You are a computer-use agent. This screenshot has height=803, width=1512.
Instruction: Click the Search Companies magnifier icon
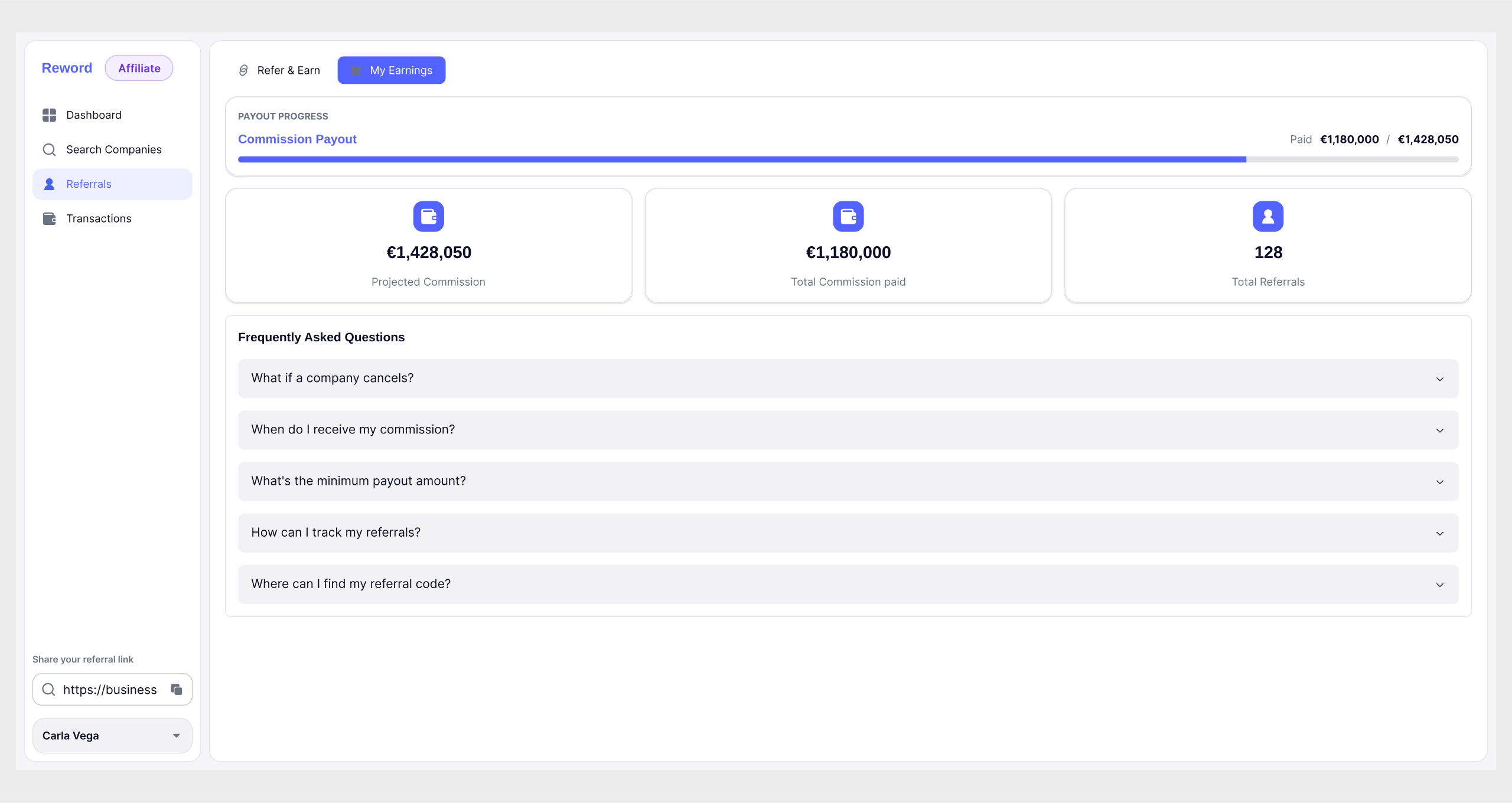[50, 149]
